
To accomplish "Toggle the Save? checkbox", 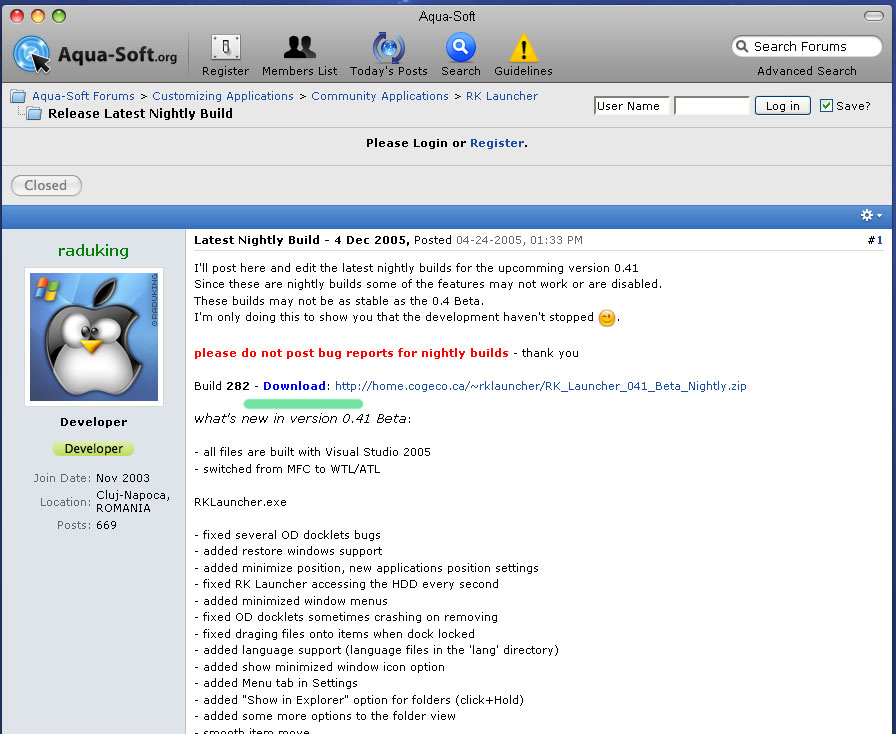I will [x=826, y=105].
